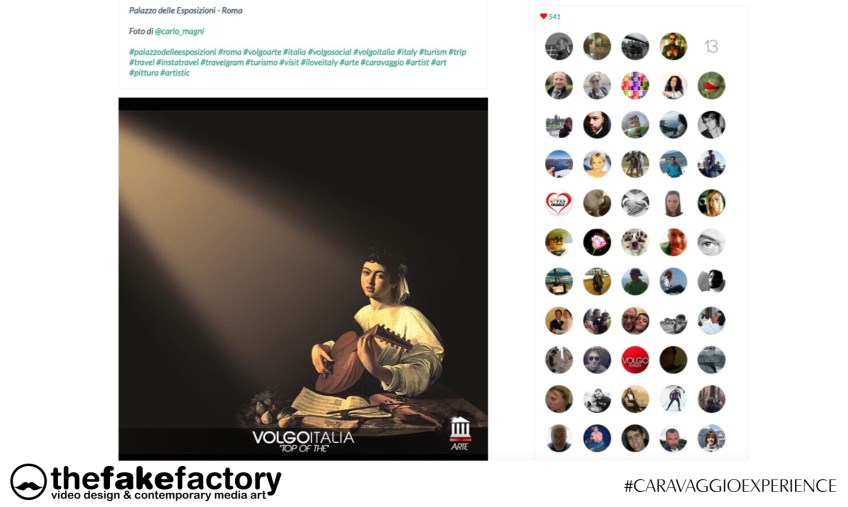Open the @carlo_magni profile link
The height and width of the screenshot is (507, 848).
(x=179, y=31)
